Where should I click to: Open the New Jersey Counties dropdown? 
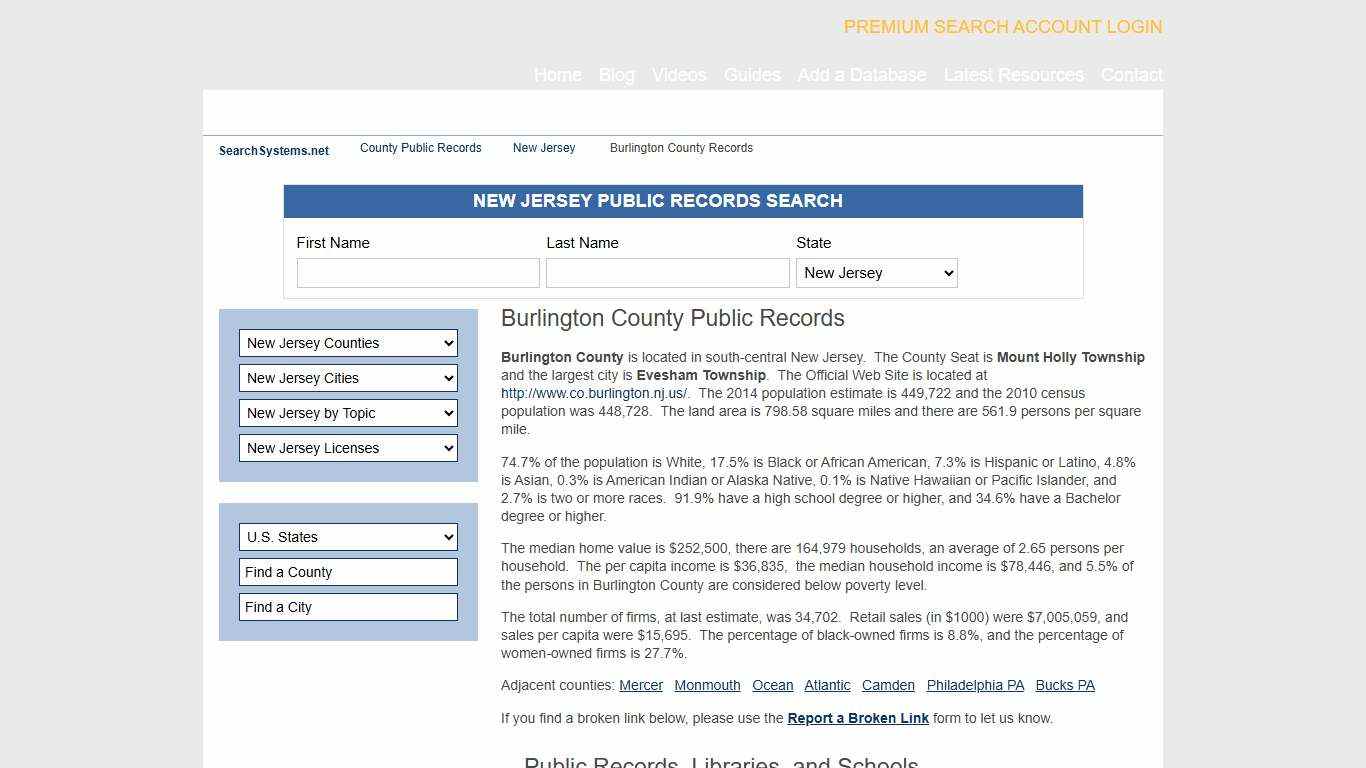[348, 343]
